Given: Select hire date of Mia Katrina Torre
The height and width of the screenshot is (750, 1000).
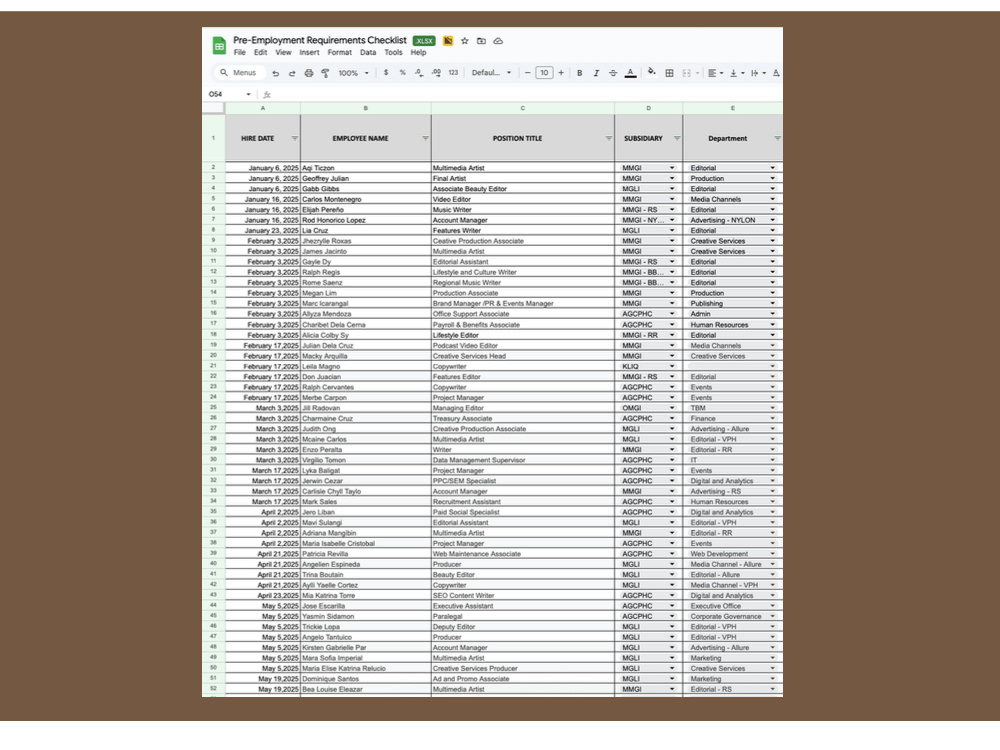Looking at the screenshot, I should (262, 596).
